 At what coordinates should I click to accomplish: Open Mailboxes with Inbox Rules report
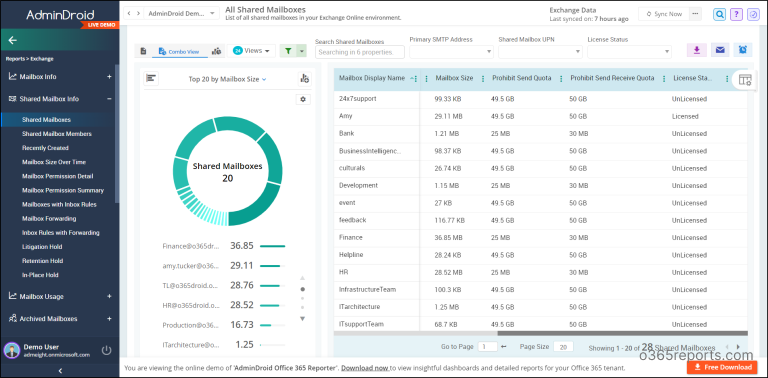[59, 204]
